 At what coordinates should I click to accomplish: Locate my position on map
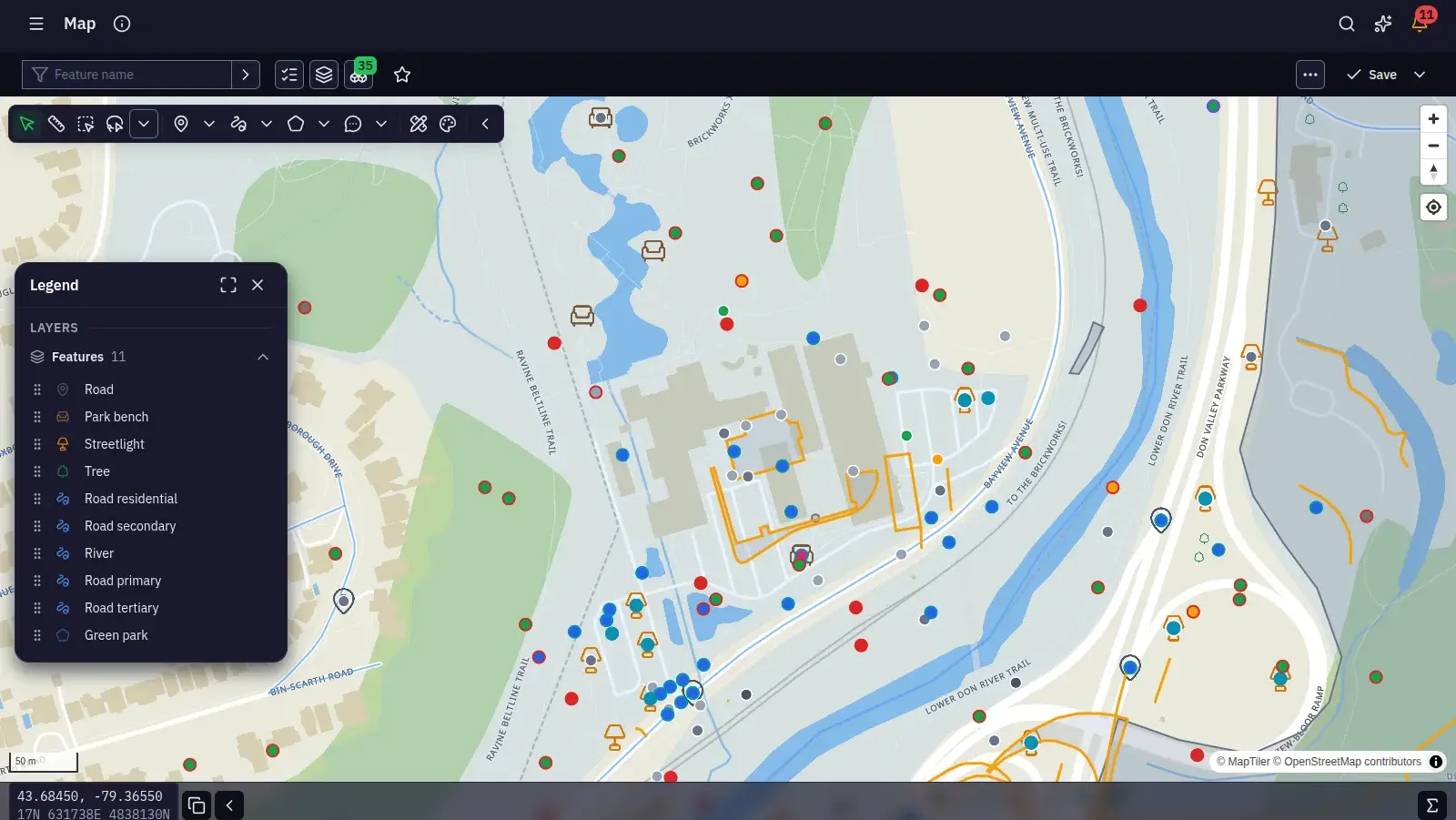pos(1433,208)
